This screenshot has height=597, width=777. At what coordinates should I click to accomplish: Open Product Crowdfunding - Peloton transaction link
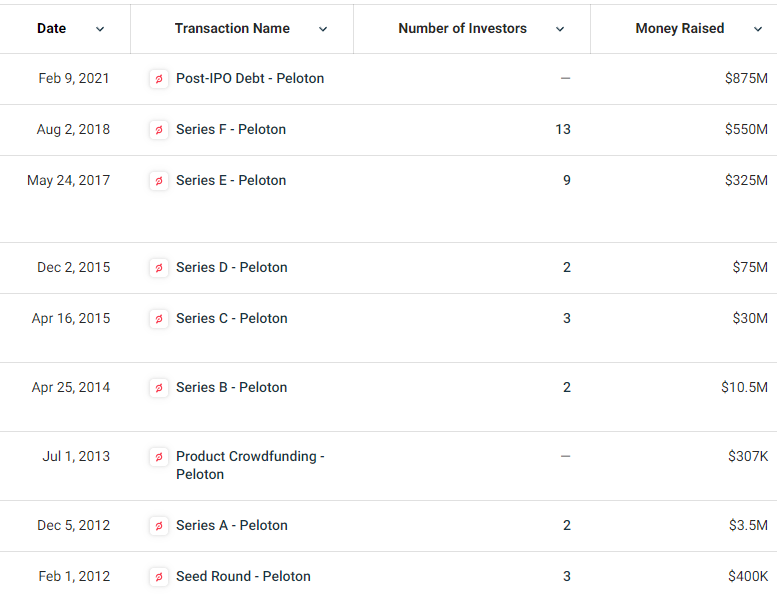250,465
